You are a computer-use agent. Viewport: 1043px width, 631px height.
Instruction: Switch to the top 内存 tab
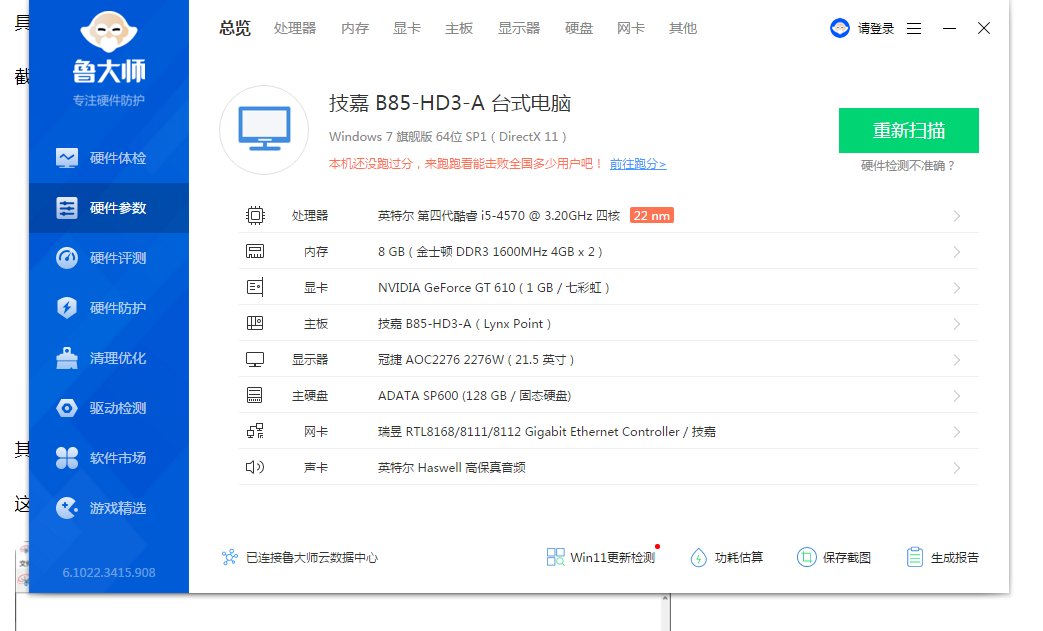pos(355,28)
